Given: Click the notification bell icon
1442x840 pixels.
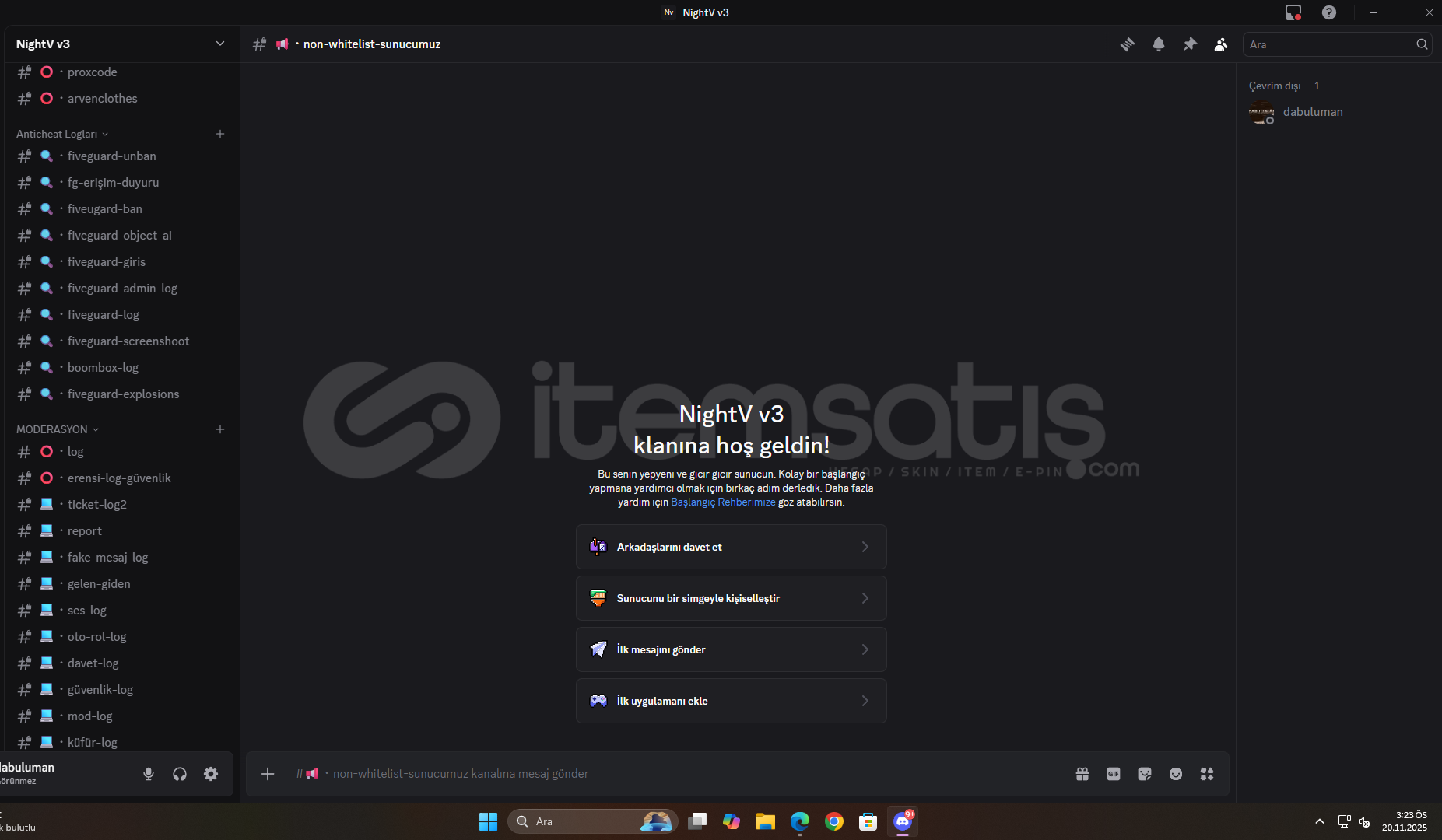Looking at the screenshot, I should point(1158,44).
